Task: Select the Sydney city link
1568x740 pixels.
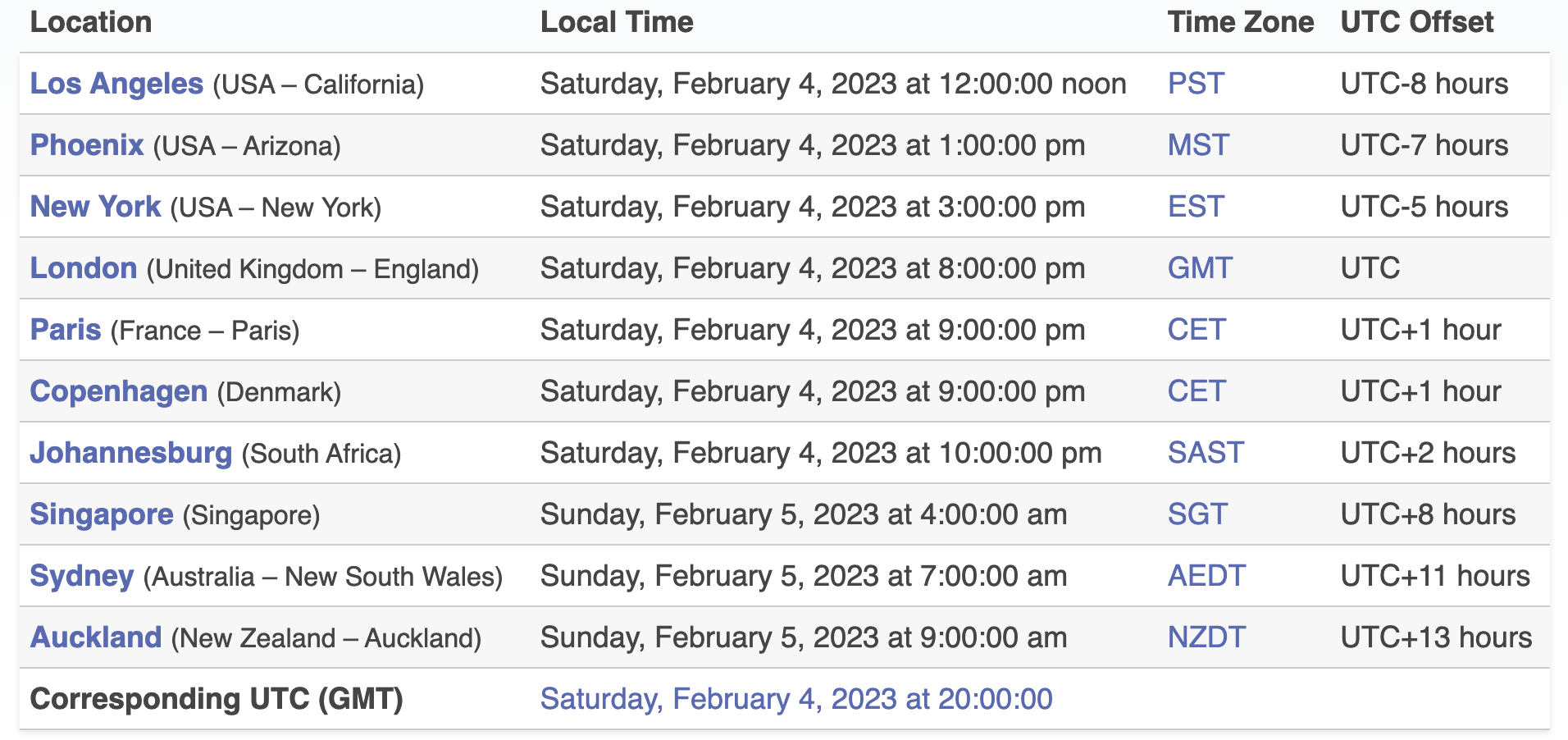Action: 82,576
